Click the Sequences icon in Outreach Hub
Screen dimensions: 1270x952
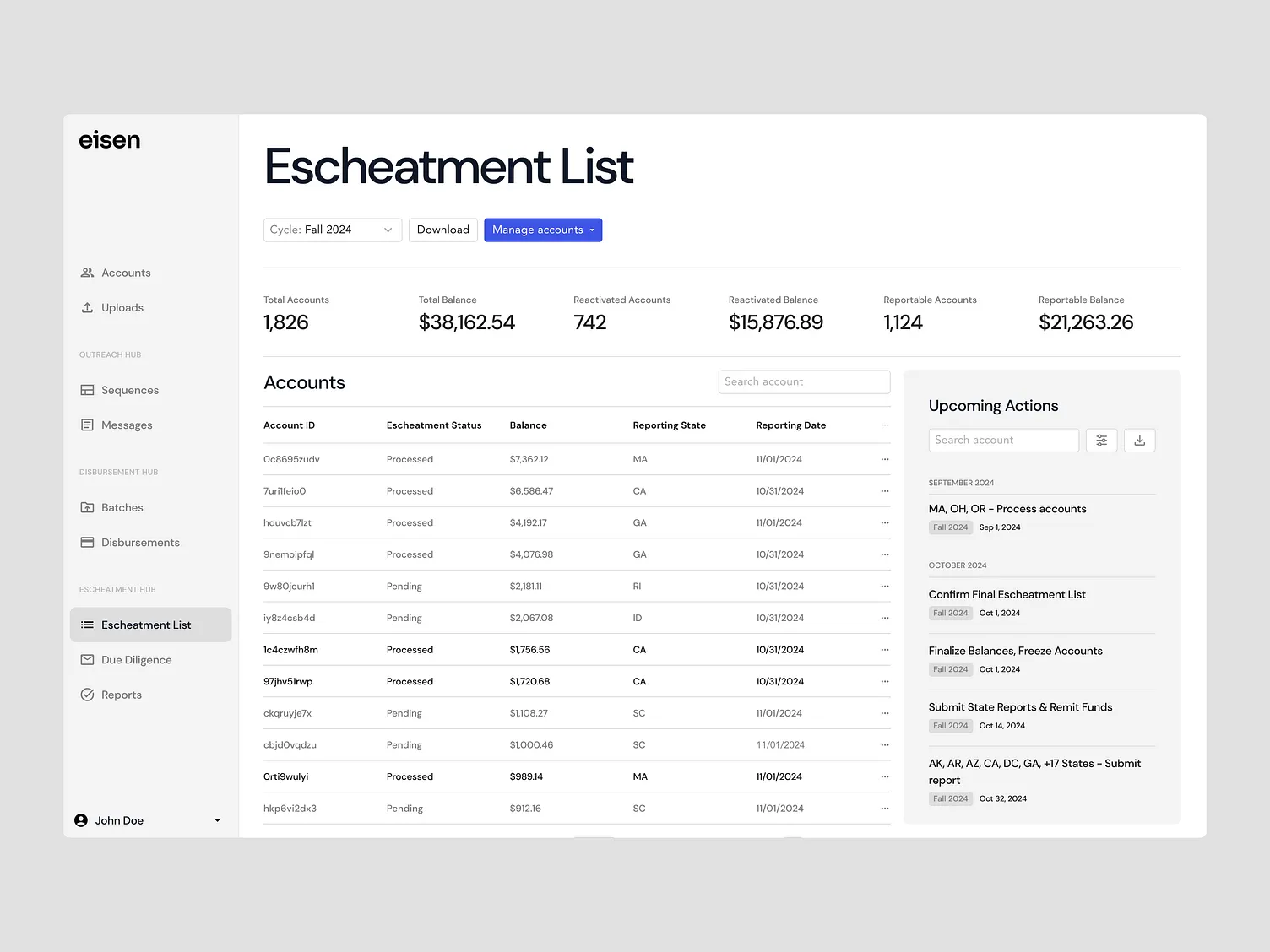tap(88, 389)
